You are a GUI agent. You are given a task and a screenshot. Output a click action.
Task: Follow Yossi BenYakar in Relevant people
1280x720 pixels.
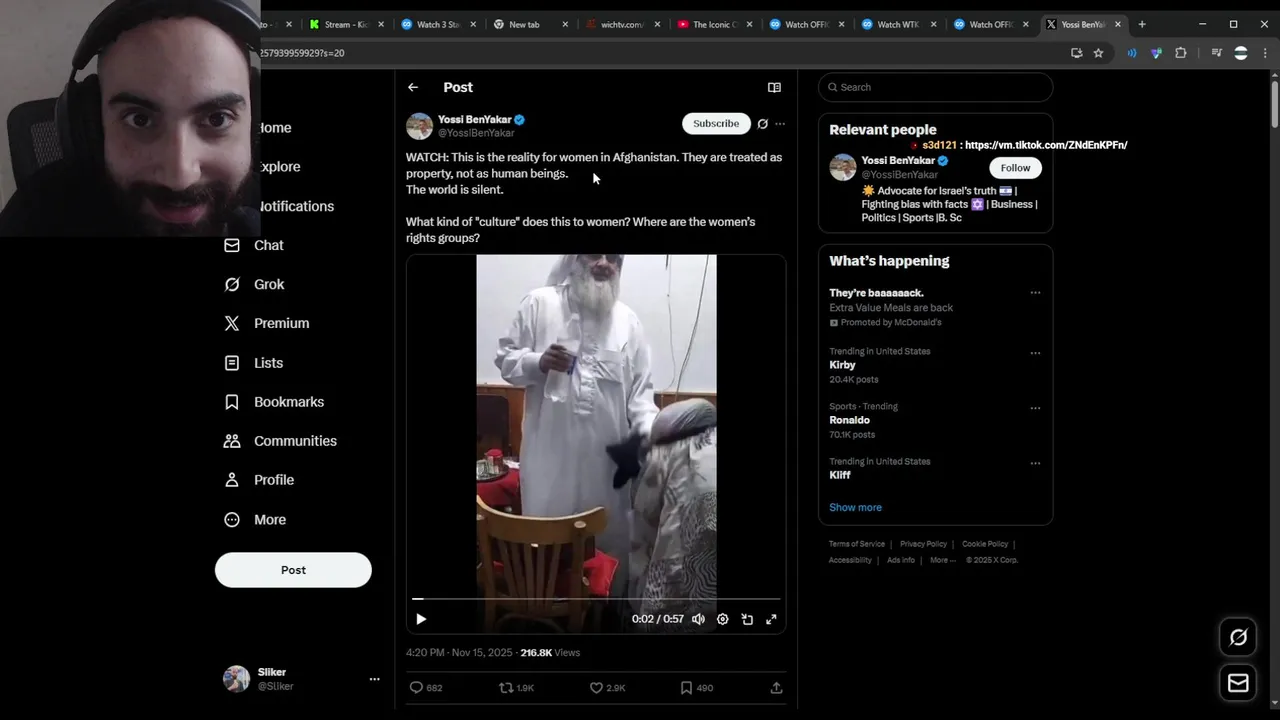pyautogui.click(x=1015, y=168)
